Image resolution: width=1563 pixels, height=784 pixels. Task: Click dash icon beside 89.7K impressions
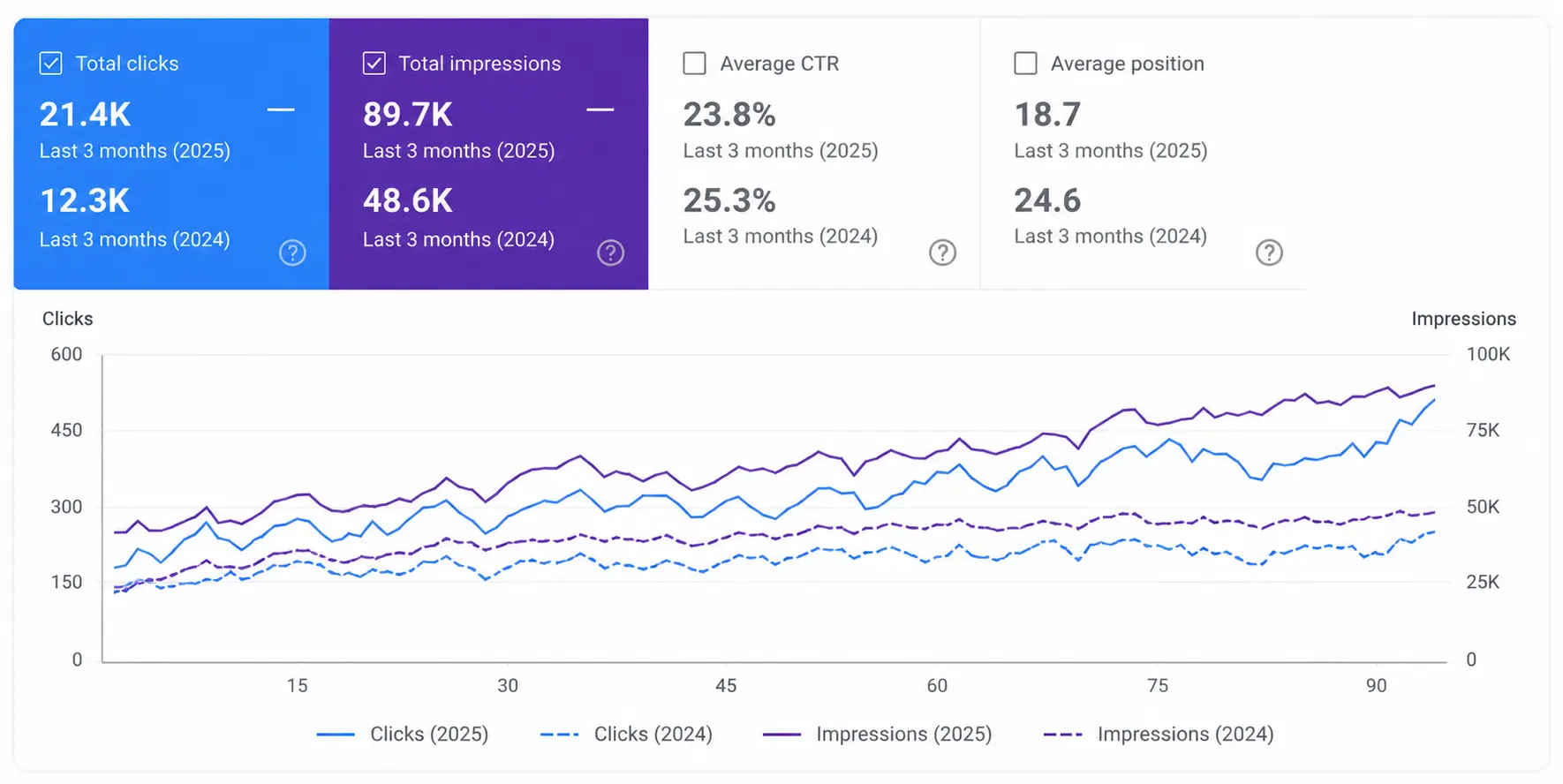600,109
